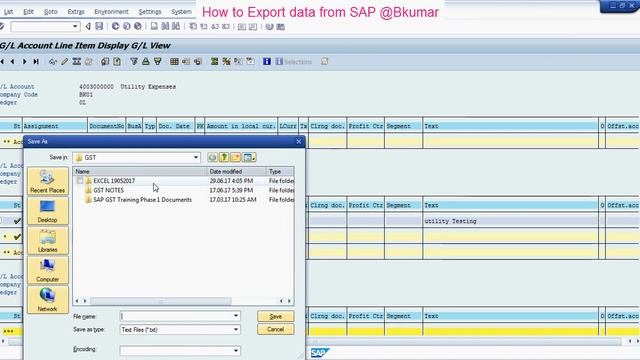Expand the SAP command field dropdown arrow
Viewport: 640px width, 360px height.
point(75,27)
